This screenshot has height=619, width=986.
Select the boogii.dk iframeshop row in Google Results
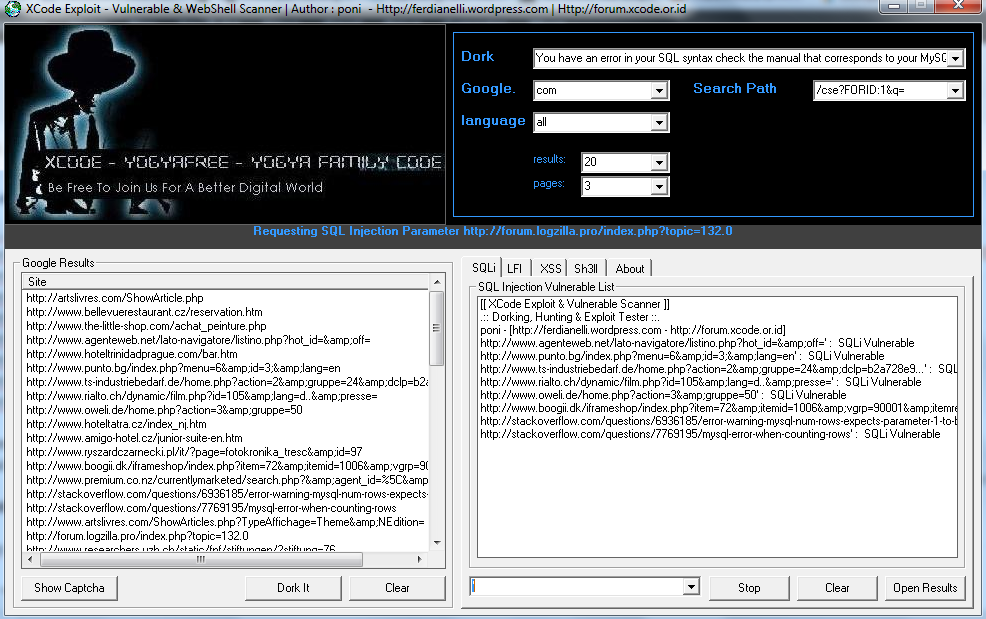pos(226,466)
